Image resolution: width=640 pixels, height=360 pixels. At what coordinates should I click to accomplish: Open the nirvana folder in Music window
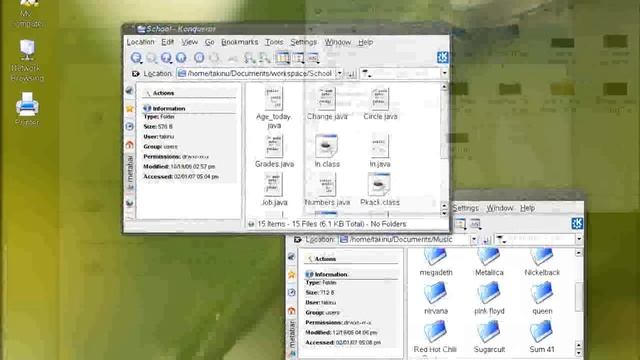(436, 298)
